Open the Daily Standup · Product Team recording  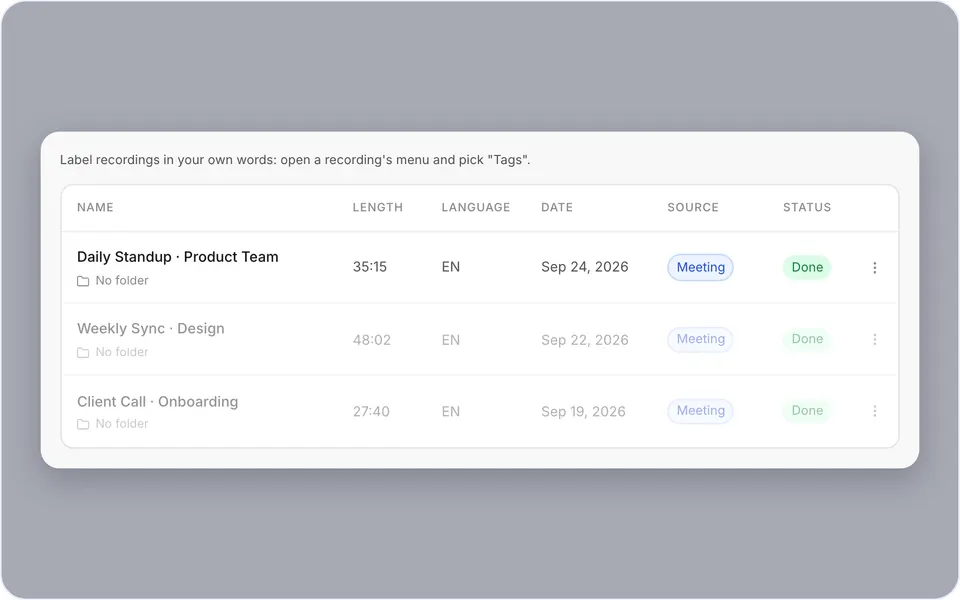pyautogui.click(x=178, y=257)
